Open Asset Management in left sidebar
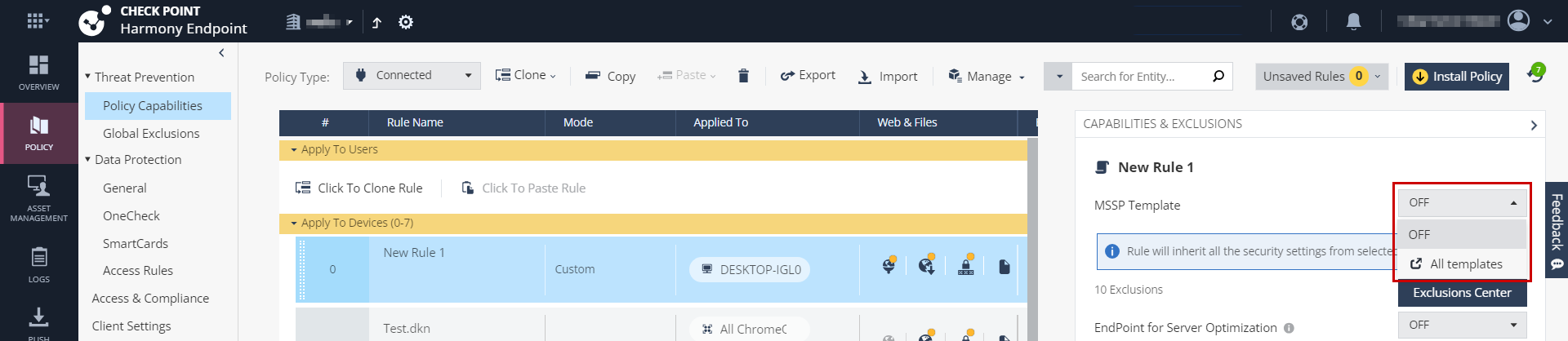 [x=38, y=198]
